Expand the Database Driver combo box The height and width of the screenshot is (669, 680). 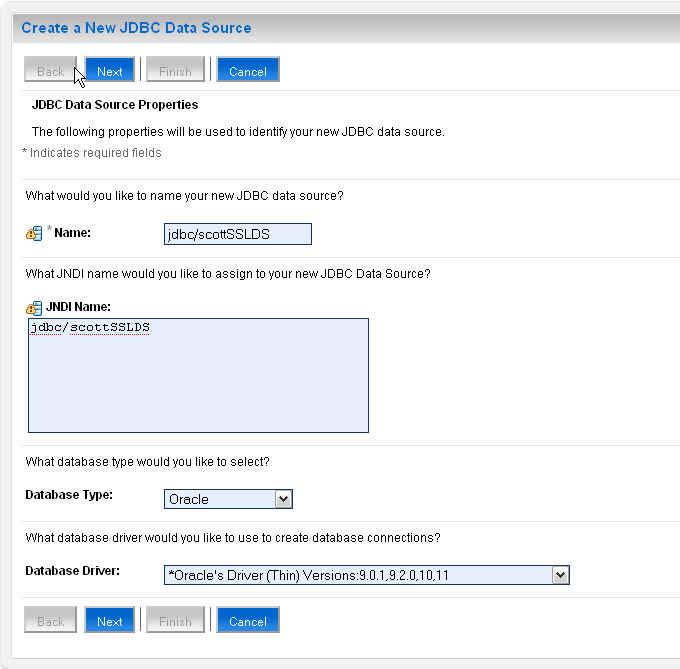coord(366,575)
